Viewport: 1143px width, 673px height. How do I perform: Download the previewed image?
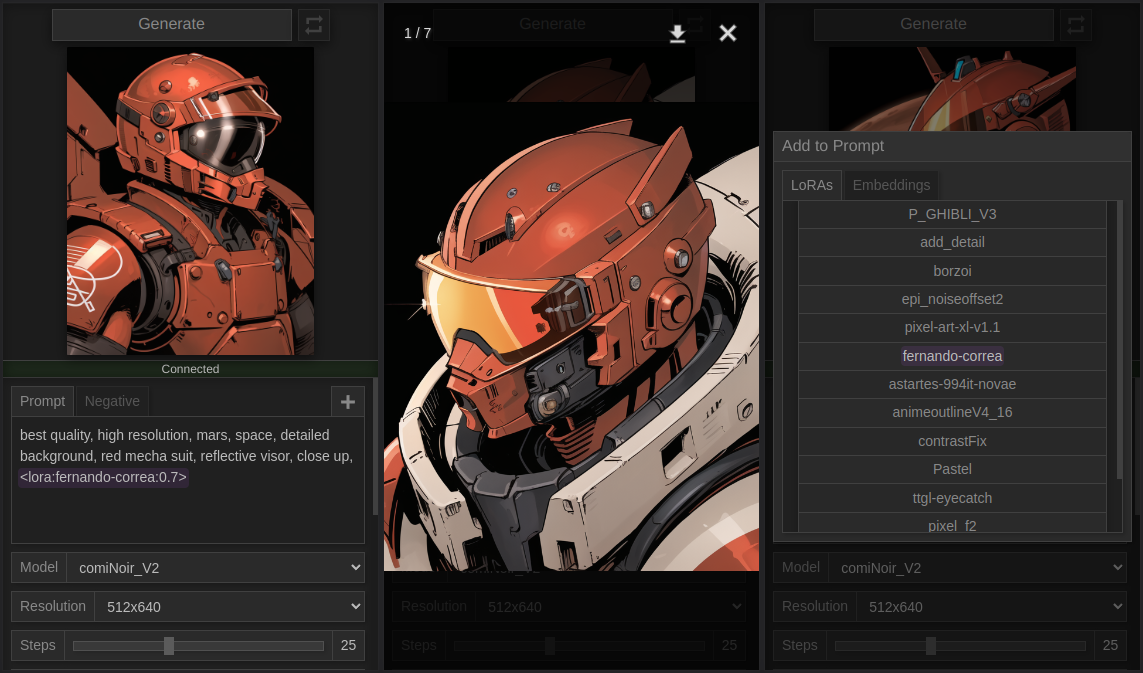pos(677,34)
